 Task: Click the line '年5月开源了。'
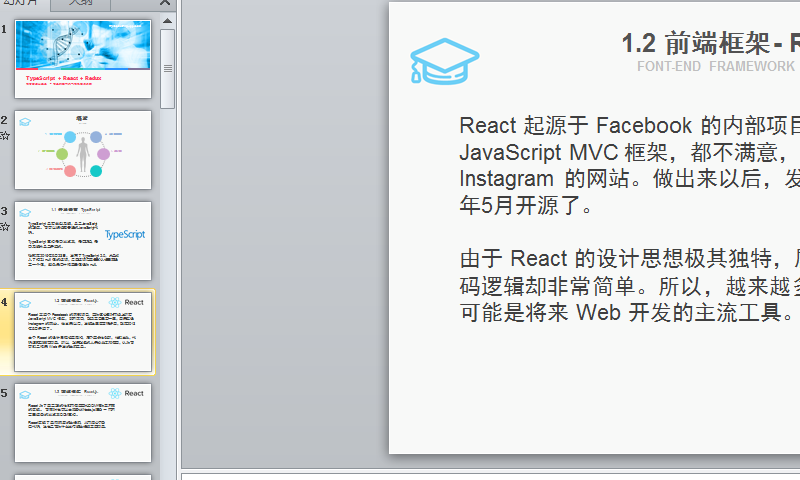point(526,206)
